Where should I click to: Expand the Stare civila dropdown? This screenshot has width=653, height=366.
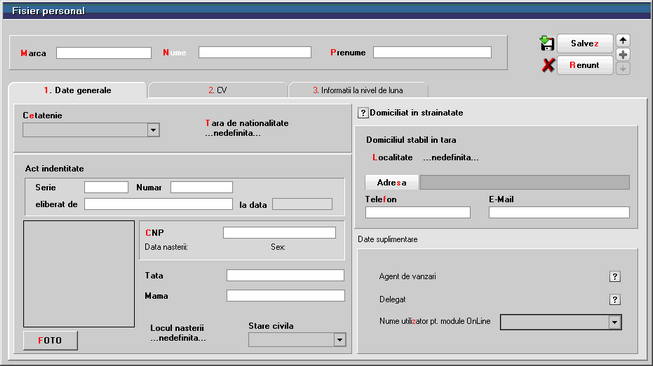pos(339,340)
